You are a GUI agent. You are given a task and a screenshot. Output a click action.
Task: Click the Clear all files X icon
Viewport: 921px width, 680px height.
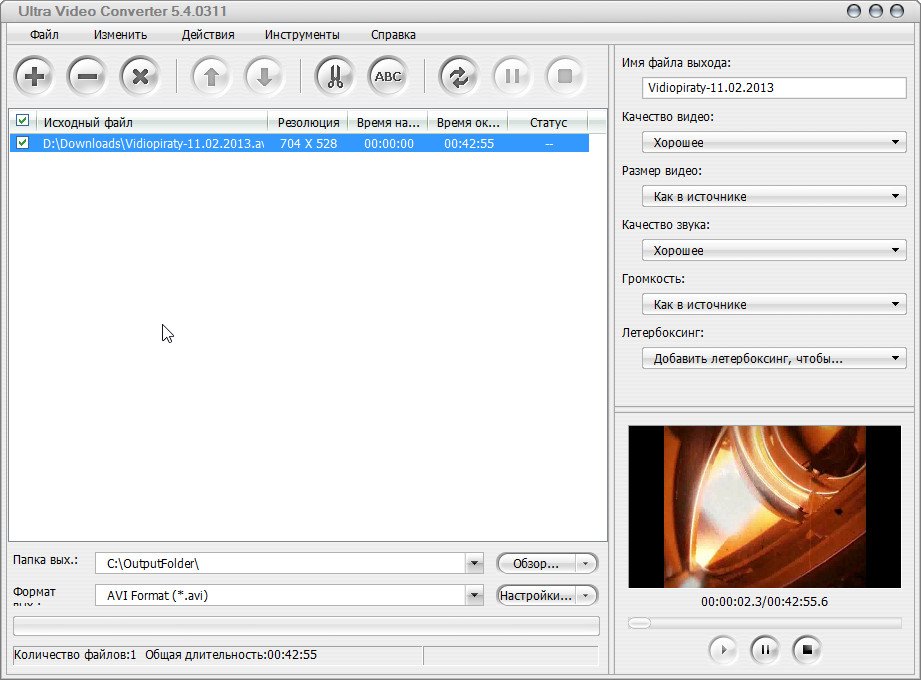pos(140,76)
